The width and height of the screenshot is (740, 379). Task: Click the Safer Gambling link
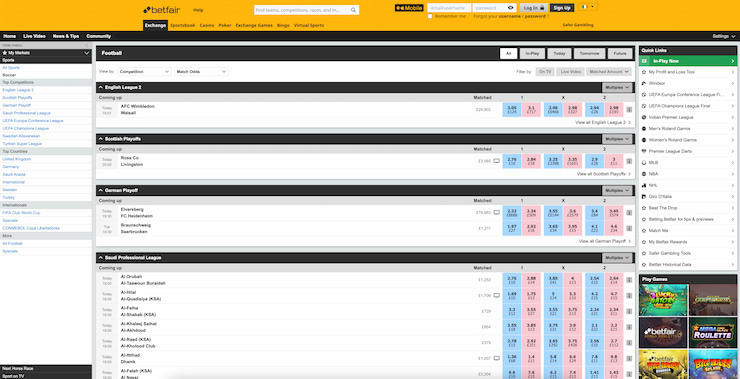[578, 25]
